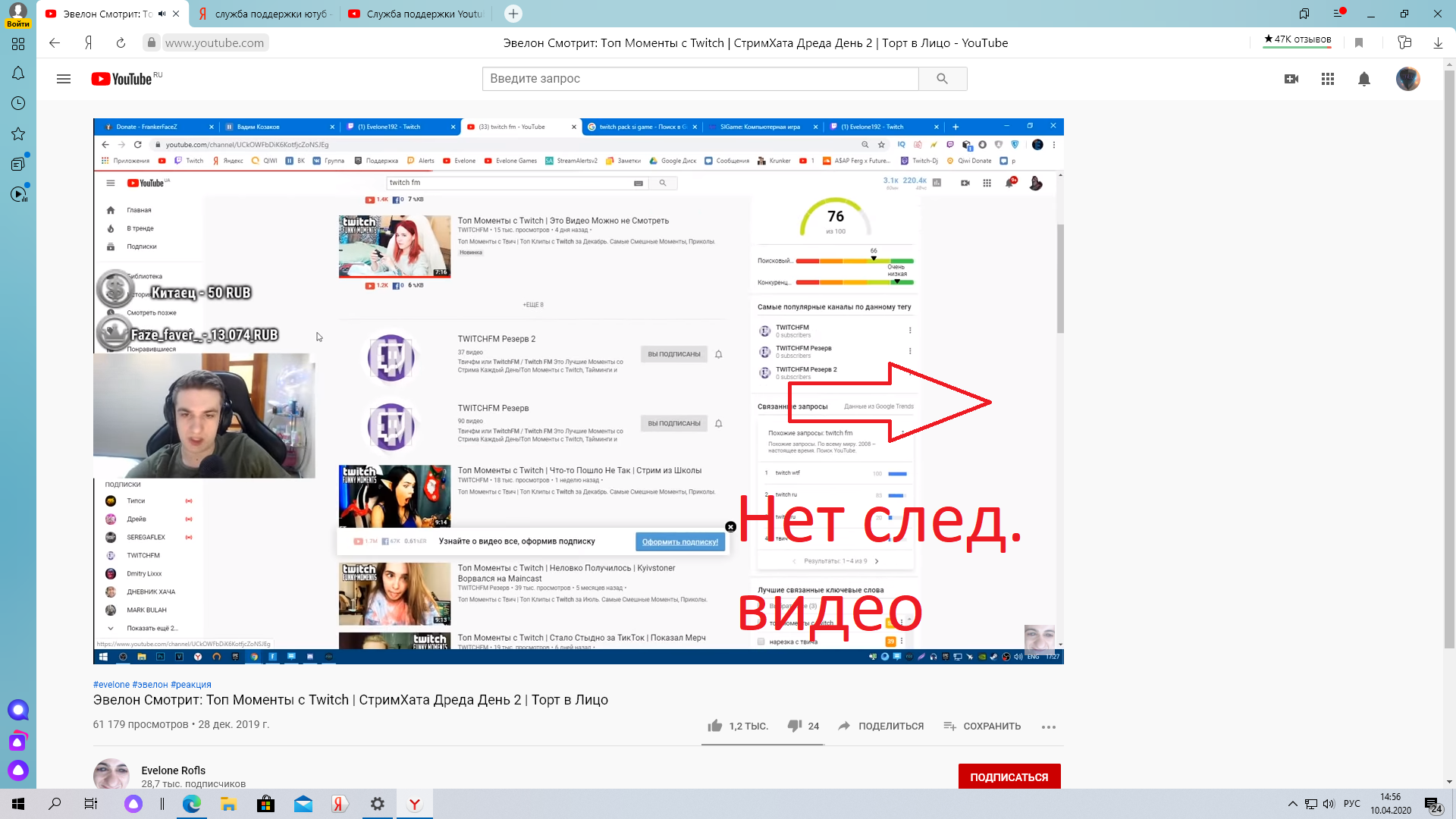Viewport: 1456px width, 819px height.
Task: Click into the Введите запрос search field
Action: 699,79
